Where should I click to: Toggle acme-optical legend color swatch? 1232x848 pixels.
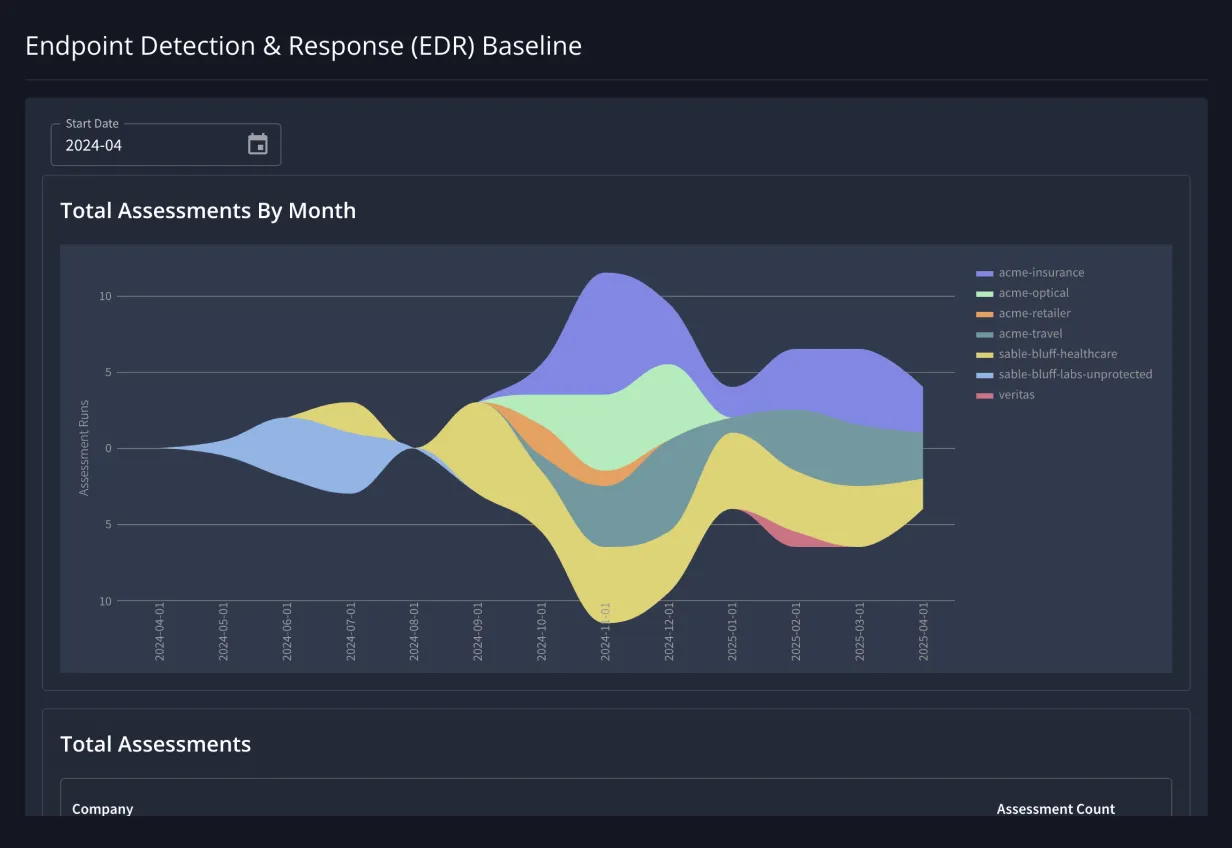[x=984, y=293]
